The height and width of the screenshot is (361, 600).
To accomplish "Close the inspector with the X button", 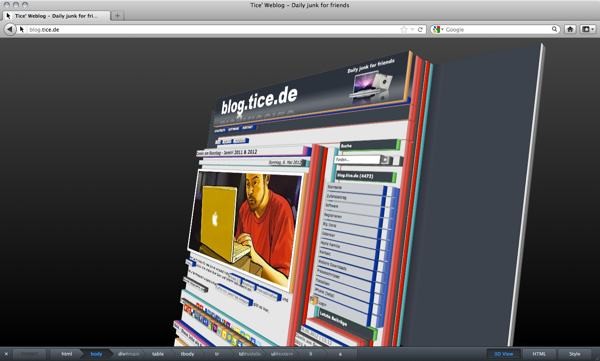I will (6, 354).
